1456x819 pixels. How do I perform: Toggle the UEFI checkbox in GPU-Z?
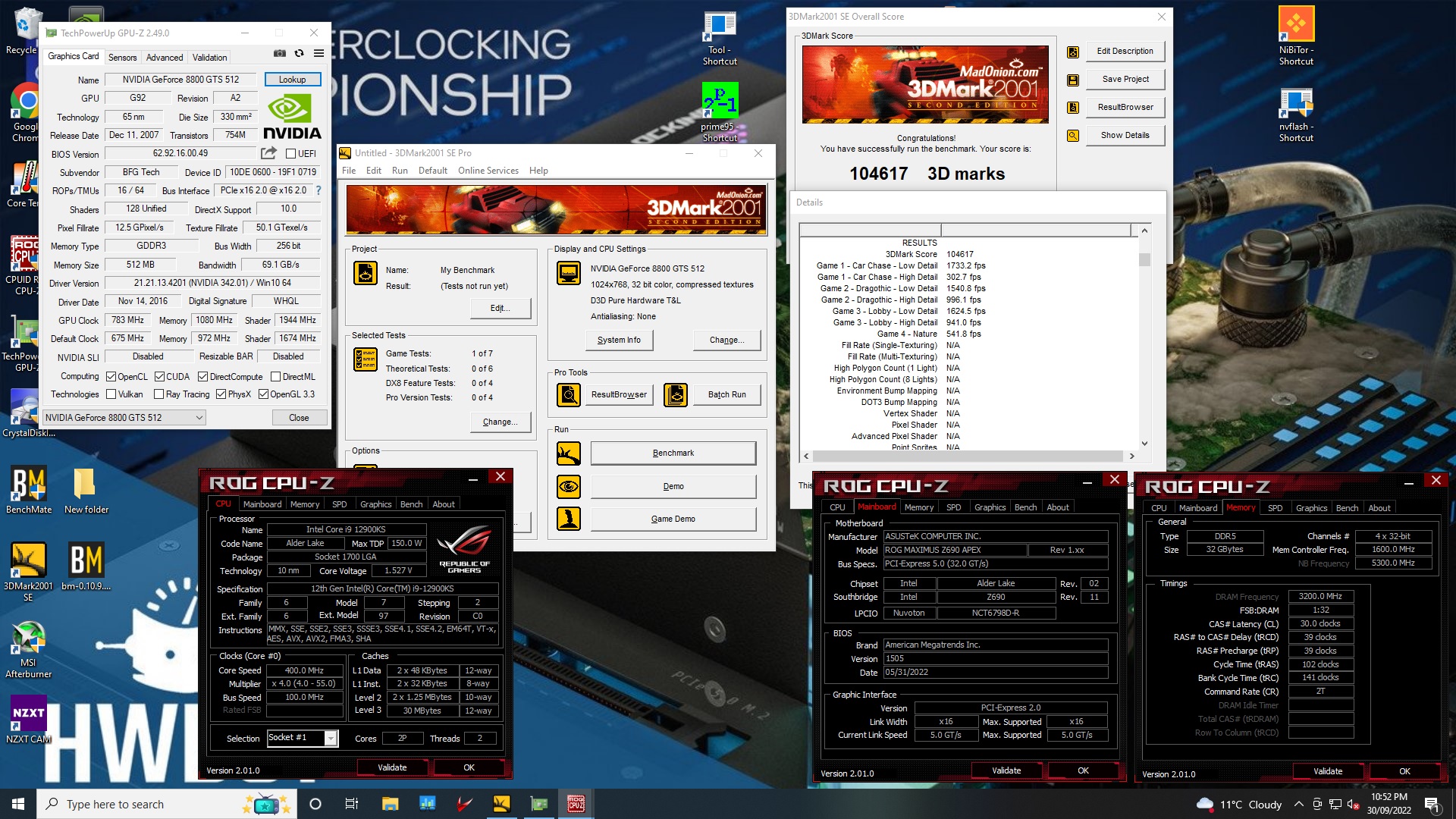[290, 153]
